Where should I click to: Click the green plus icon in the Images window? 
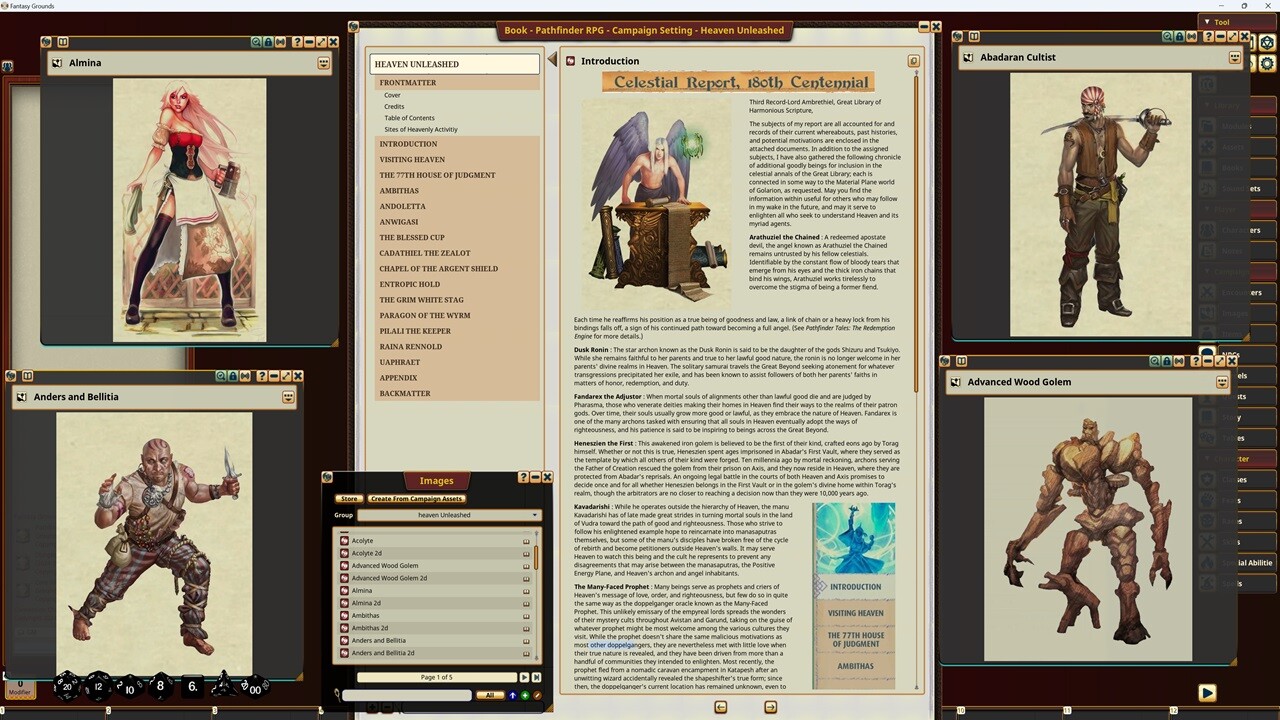pyautogui.click(x=525, y=694)
